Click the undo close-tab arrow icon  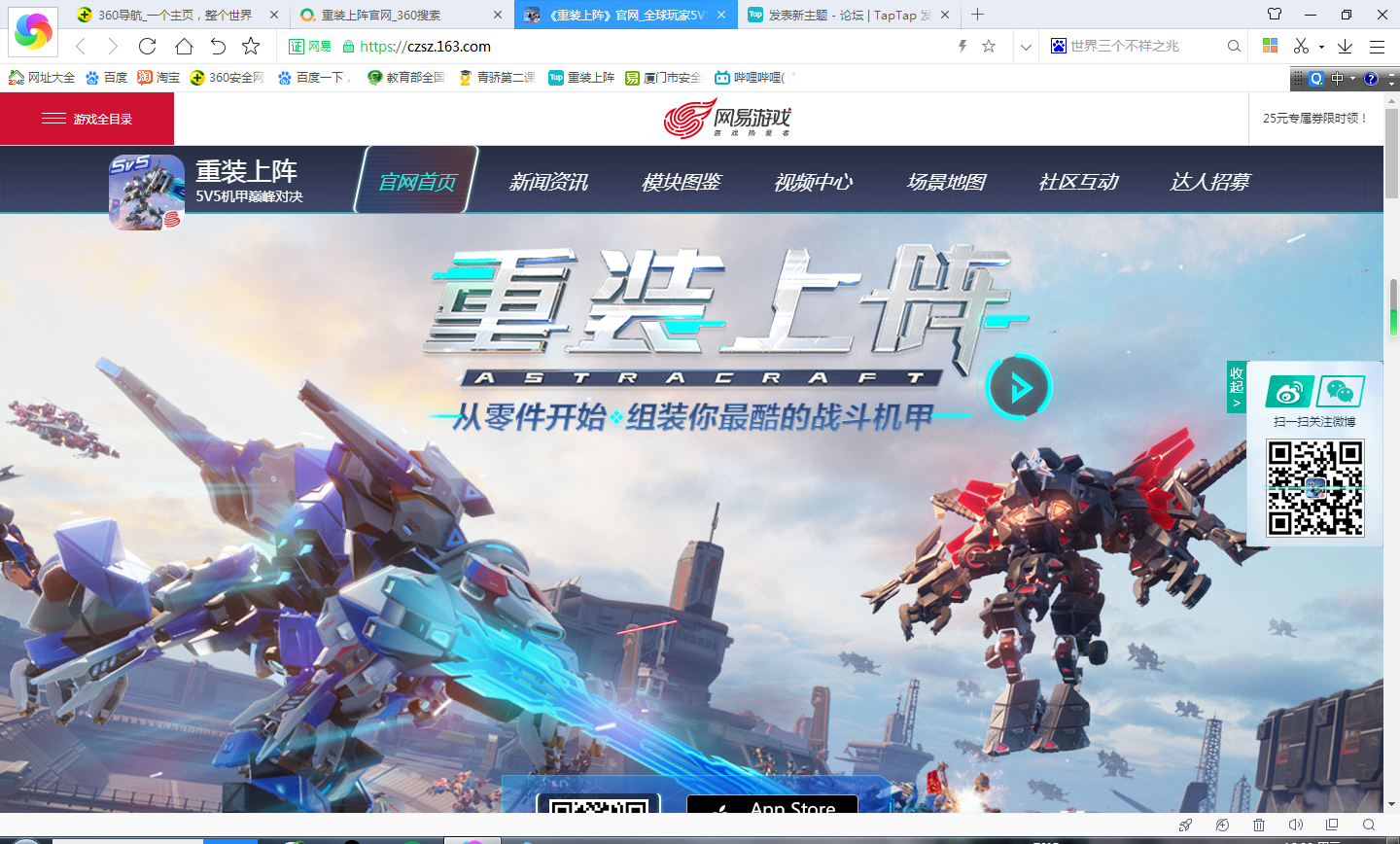coord(218,46)
